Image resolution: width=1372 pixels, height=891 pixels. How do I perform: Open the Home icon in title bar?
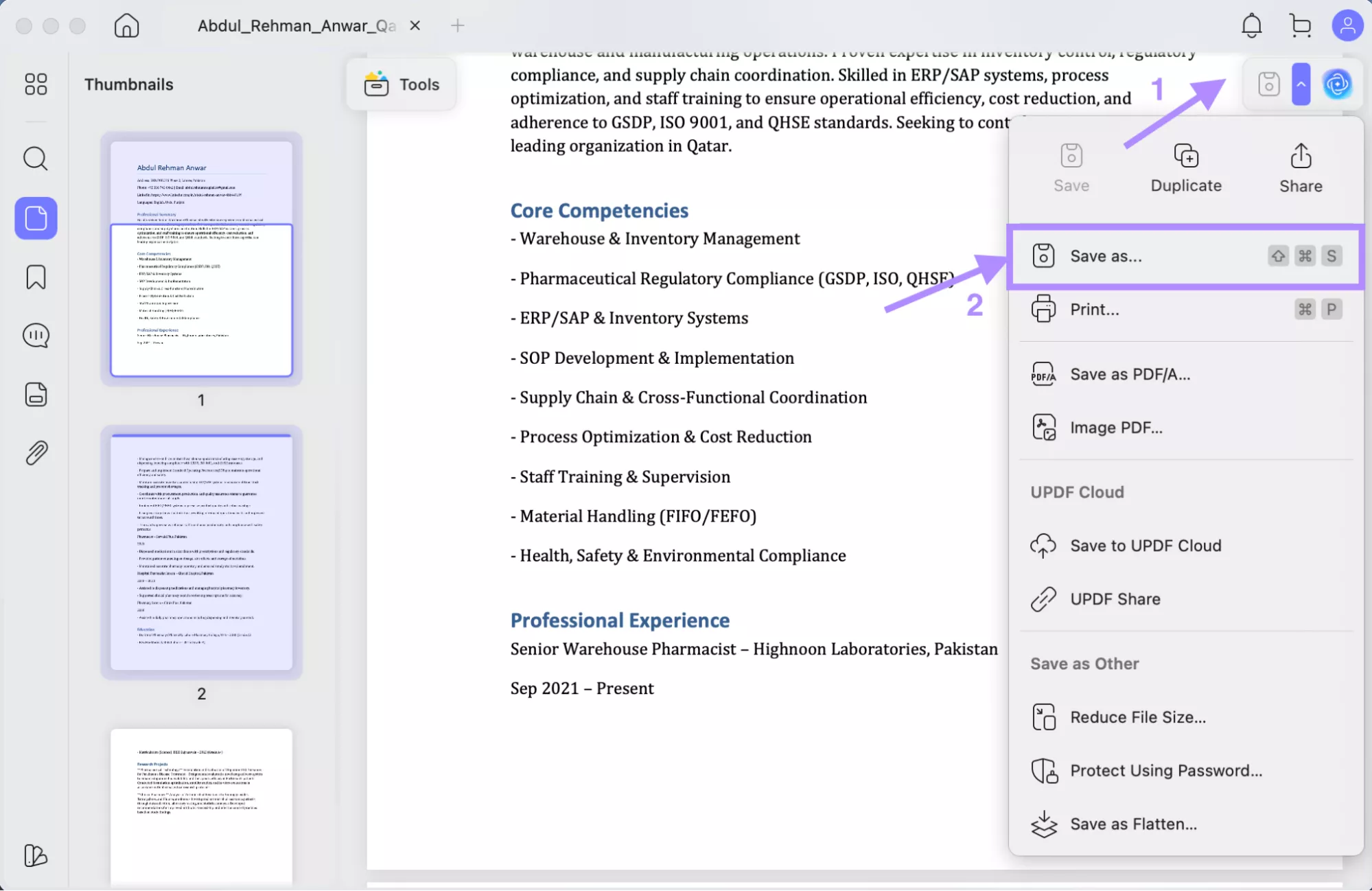tap(126, 26)
